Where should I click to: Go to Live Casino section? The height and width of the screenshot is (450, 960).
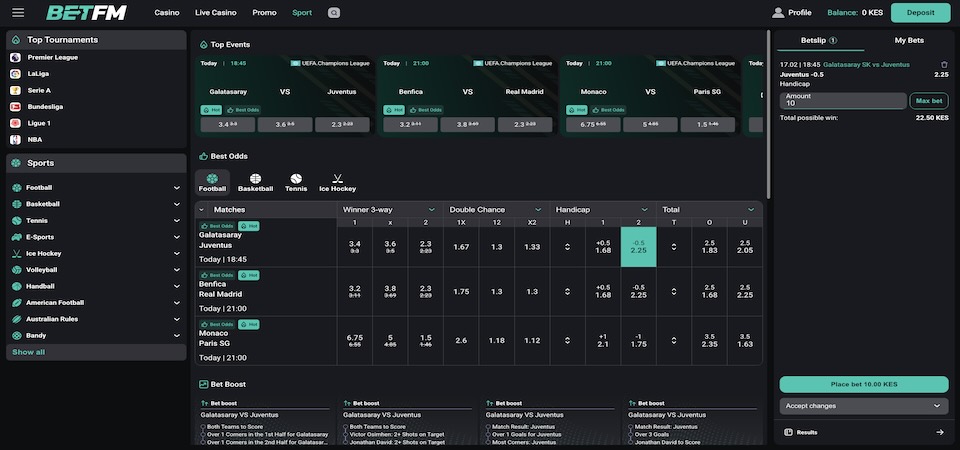coord(216,13)
